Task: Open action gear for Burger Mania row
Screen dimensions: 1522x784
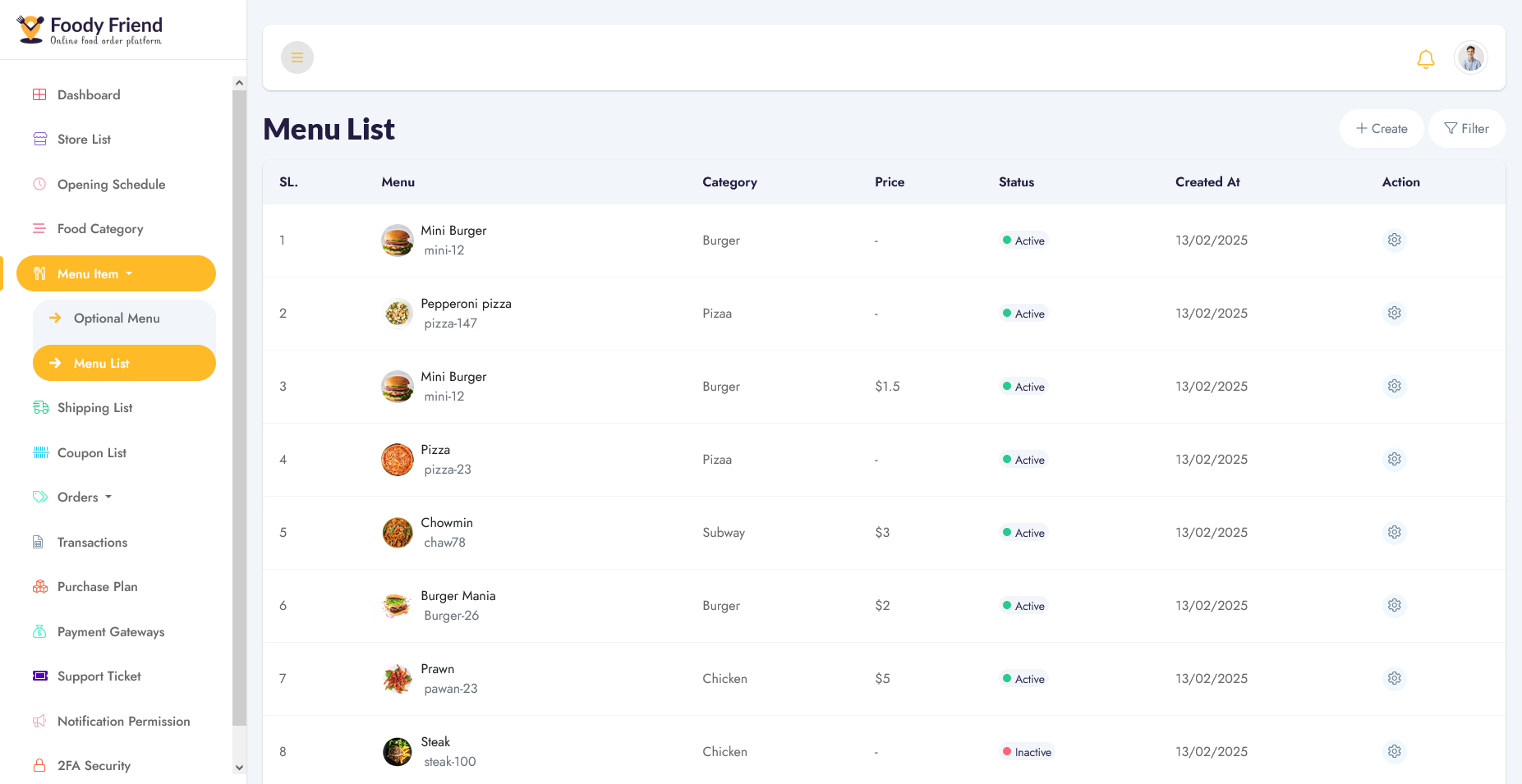Action: tap(1394, 606)
